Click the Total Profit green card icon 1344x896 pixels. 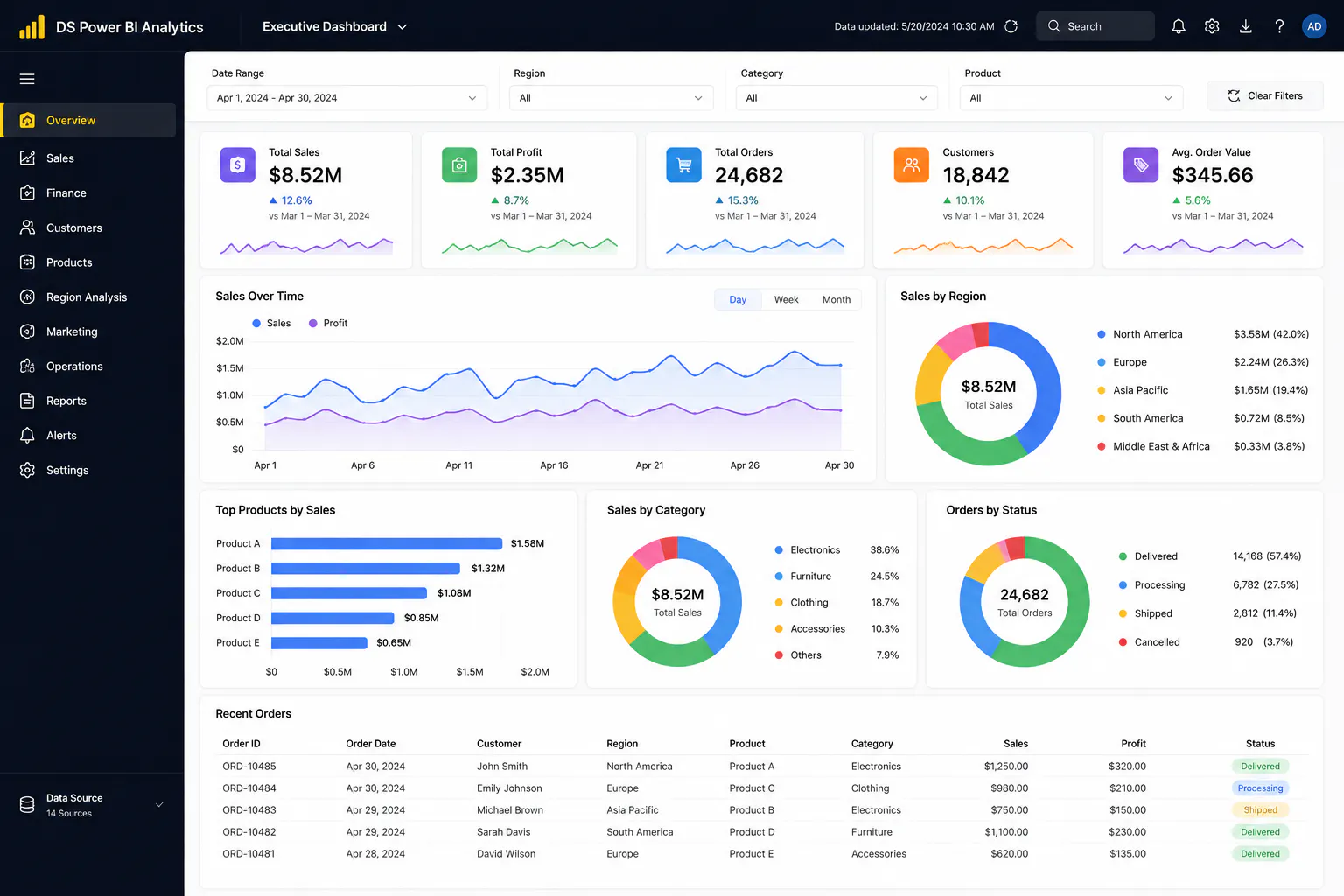[x=459, y=164]
